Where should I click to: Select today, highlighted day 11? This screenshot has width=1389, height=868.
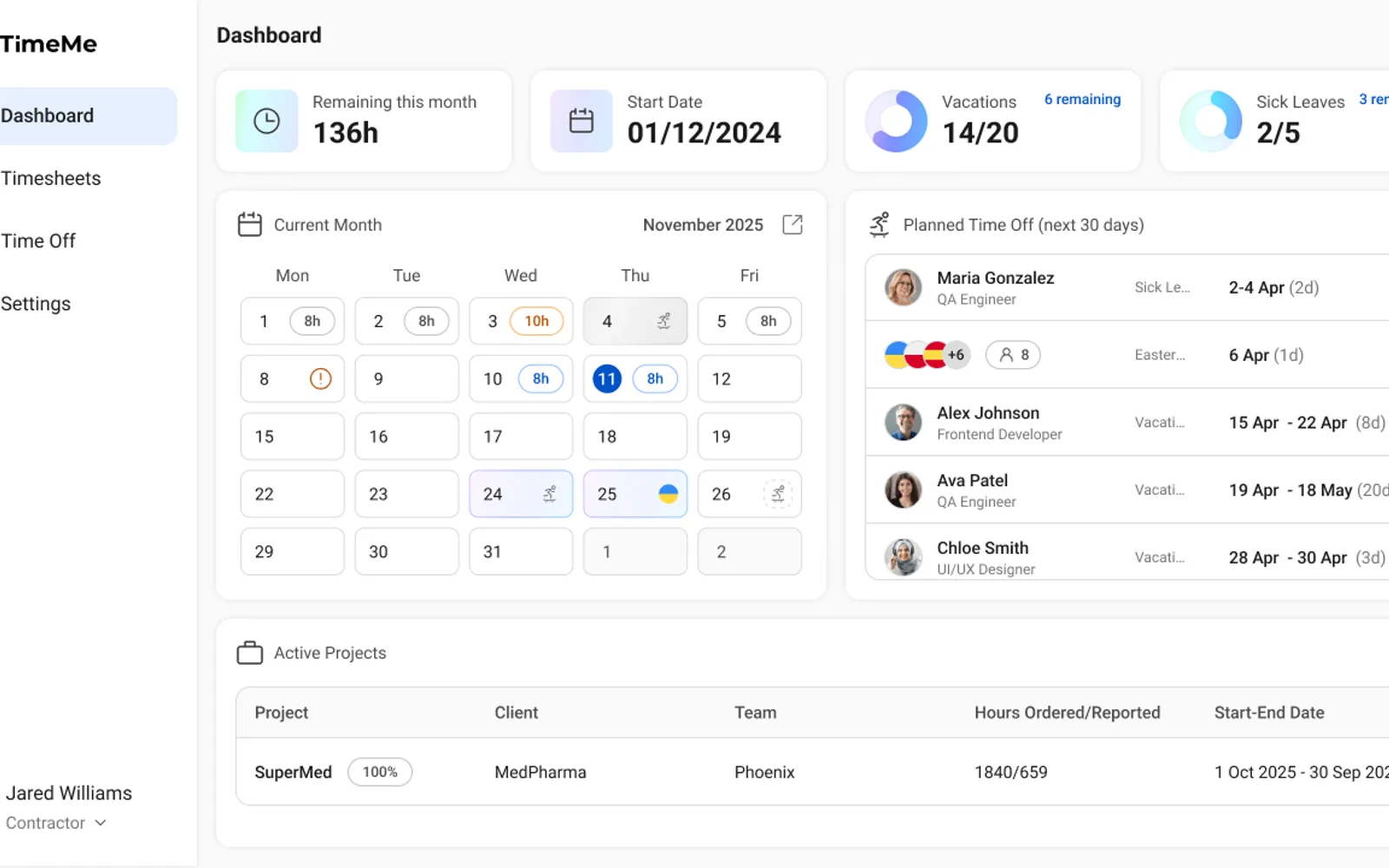(607, 378)
